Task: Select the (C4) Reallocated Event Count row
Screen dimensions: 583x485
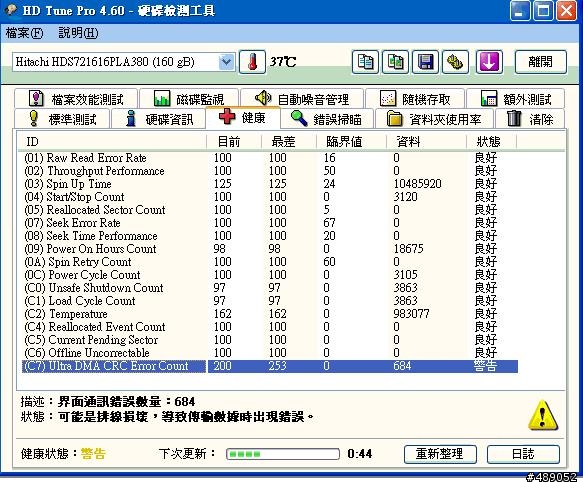Action: pyautogui.click(x=270, y=327)
